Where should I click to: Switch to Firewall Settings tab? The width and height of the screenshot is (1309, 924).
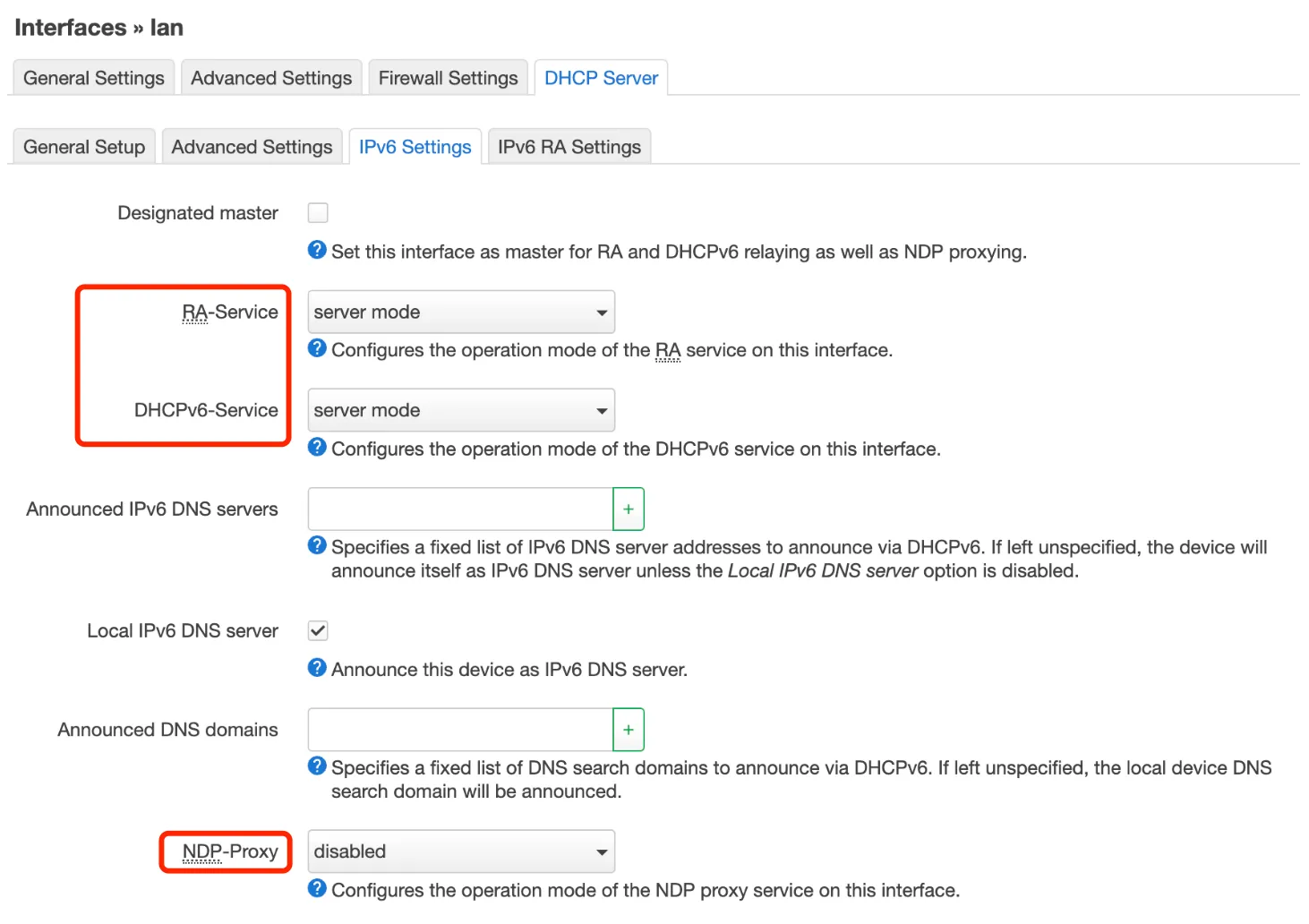[x=448, y=79]
